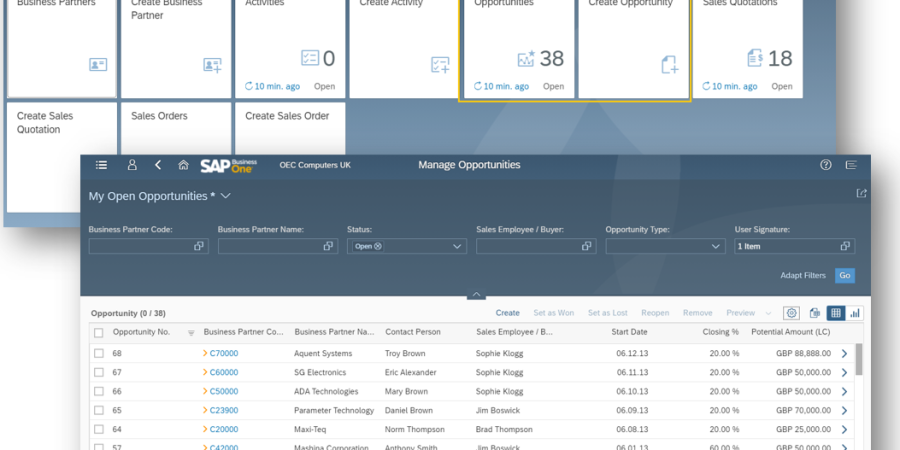This screenshot has height=450, width=900.
Task: Expand the Preview dropdown arrow
Action: click(x=768, y=313)
